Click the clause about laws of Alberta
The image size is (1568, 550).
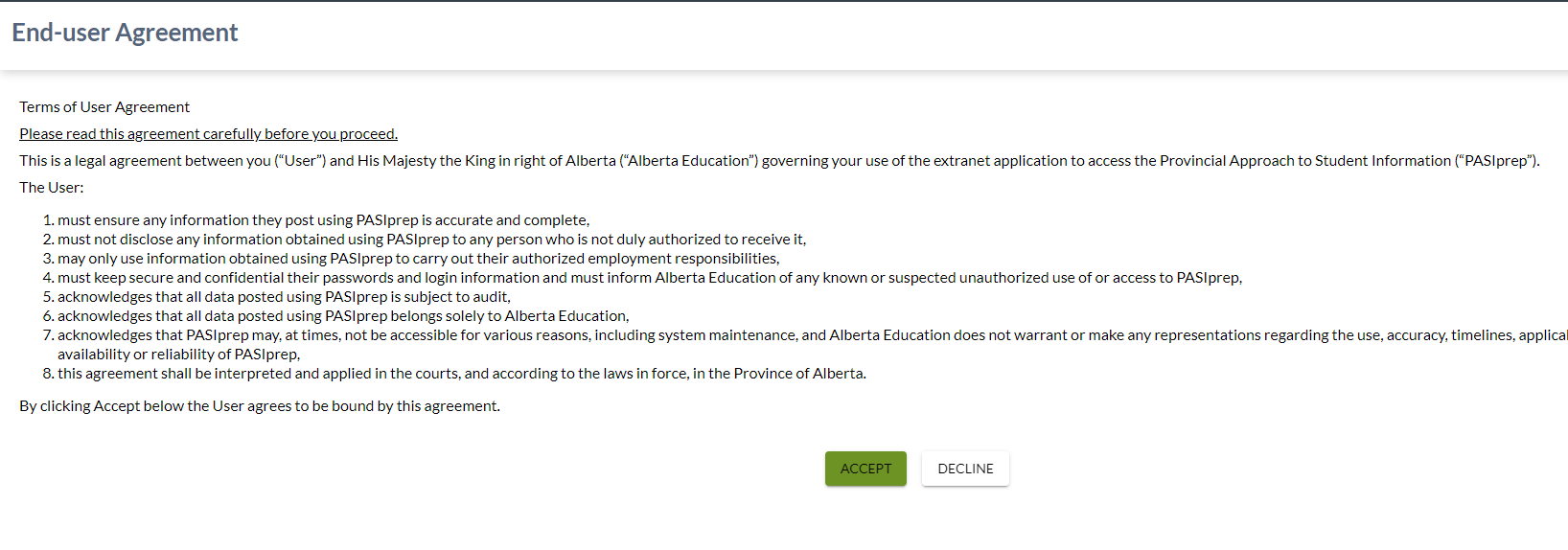pos(461,374)
